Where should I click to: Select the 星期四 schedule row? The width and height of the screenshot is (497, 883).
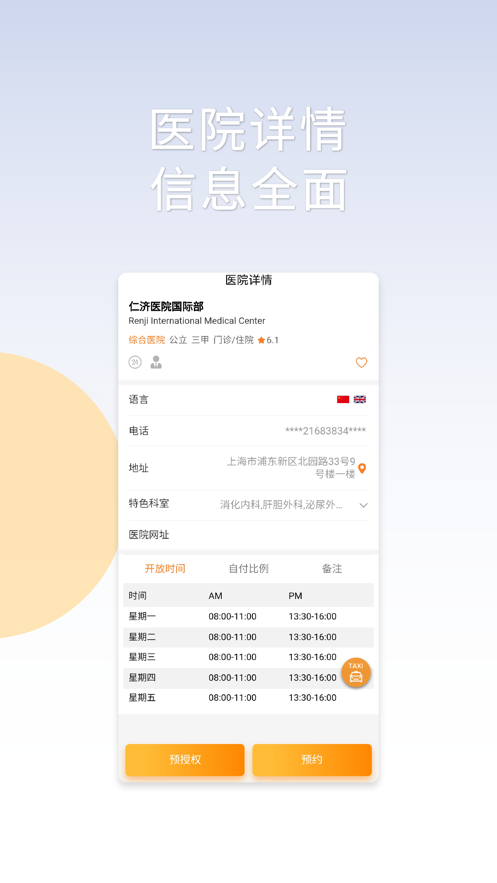(248, 677)
